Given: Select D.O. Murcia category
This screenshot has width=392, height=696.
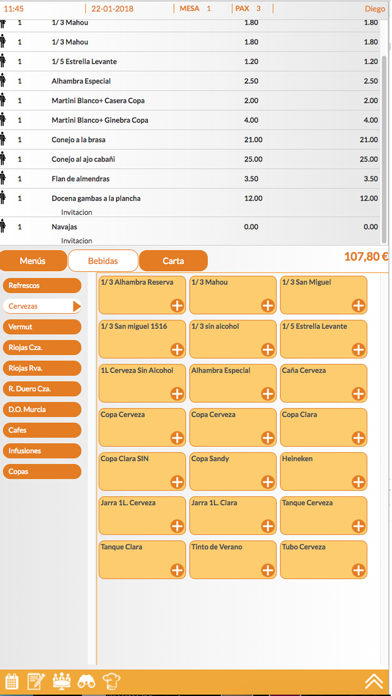Looking at the screenshot, I should point(42,409).
